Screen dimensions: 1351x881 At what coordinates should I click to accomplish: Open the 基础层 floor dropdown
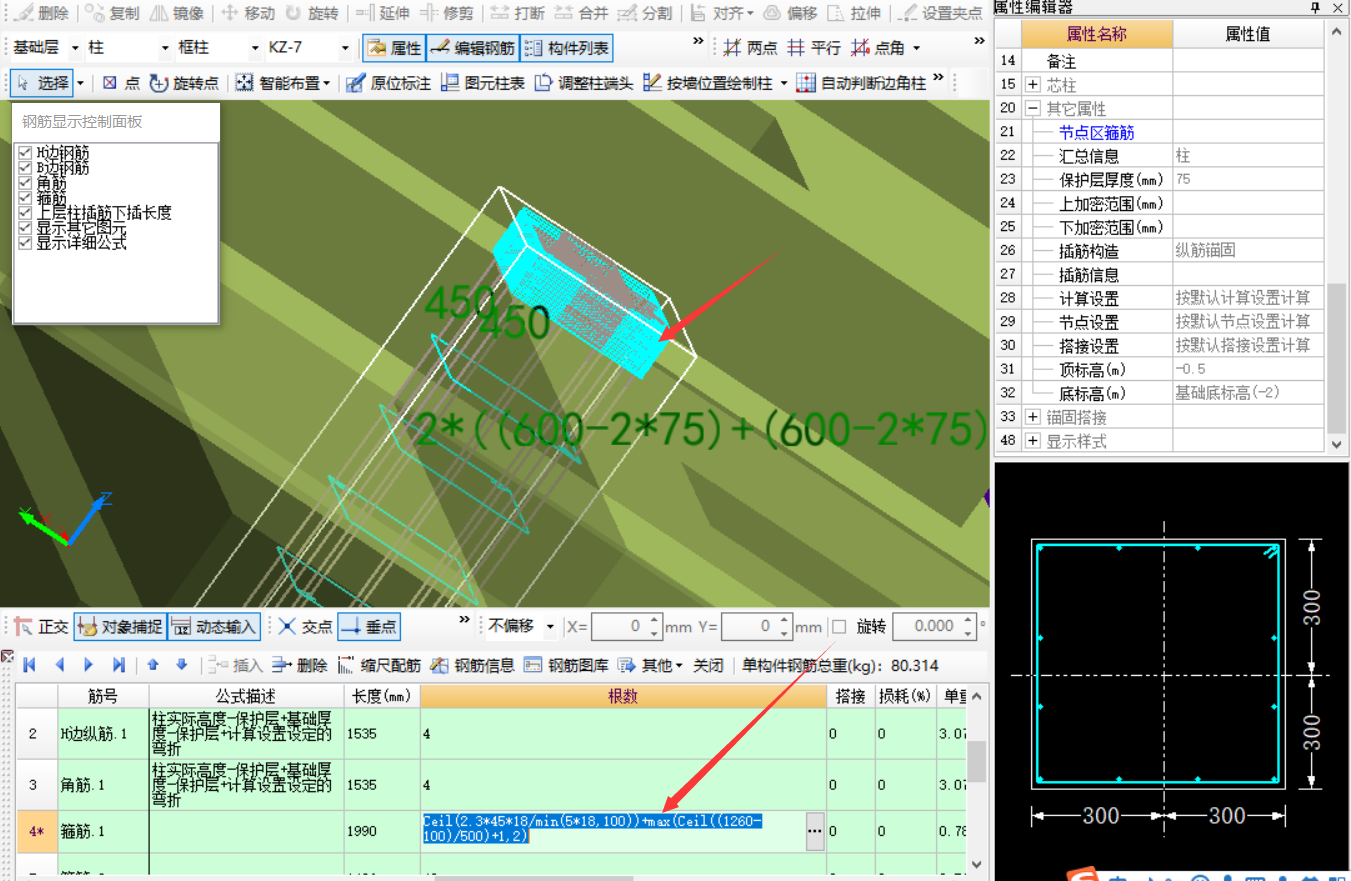click(x=75, y=48)
